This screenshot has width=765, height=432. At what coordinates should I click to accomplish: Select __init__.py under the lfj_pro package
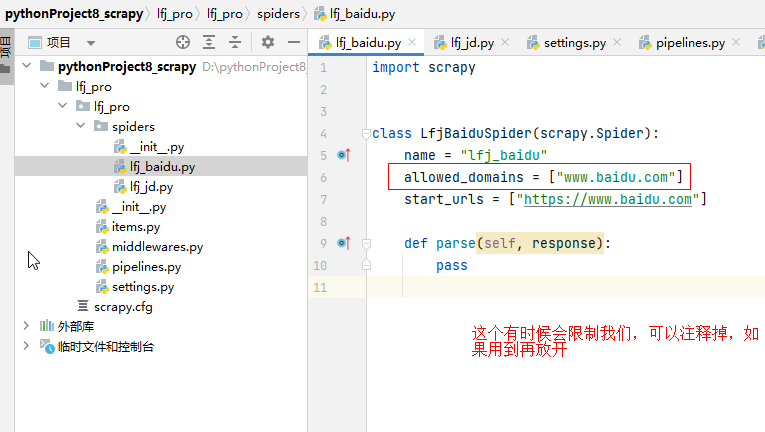click(x=131, y=207)
